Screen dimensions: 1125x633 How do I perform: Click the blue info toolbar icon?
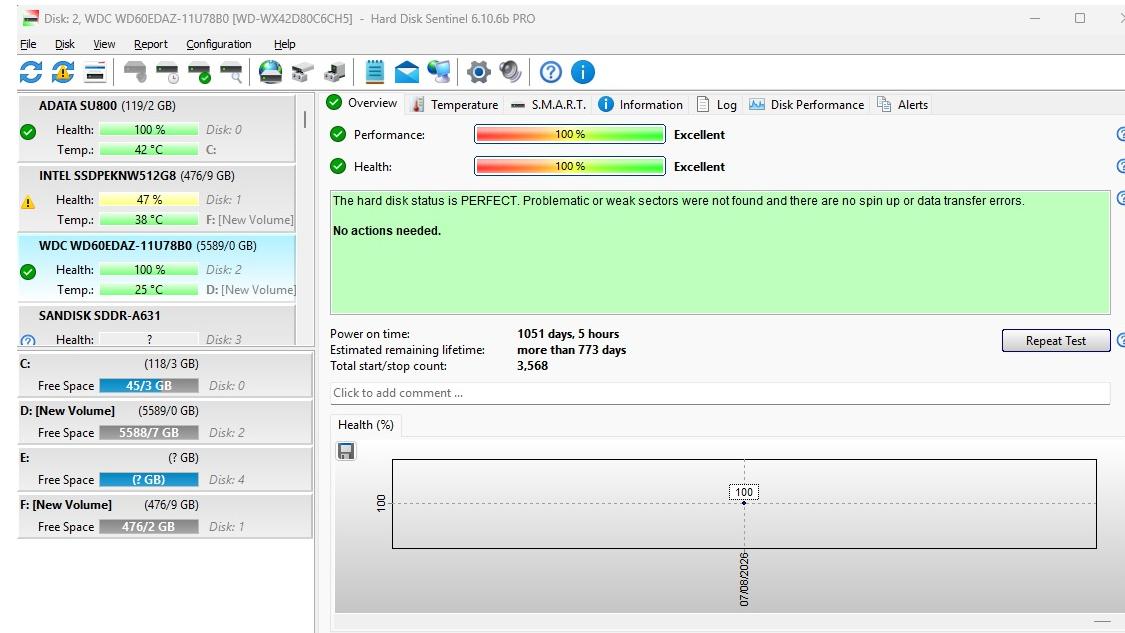click(583, 72)
